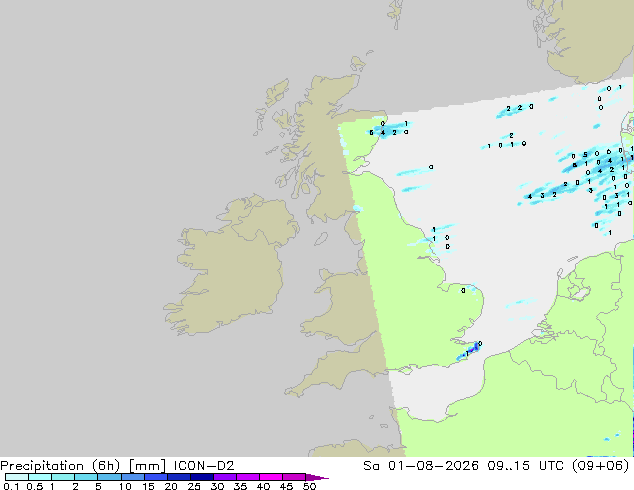Click the heavy rain cell over Kent
This screenshot has height=490, width=634.
pyautogui.click(x=469, y=351)
